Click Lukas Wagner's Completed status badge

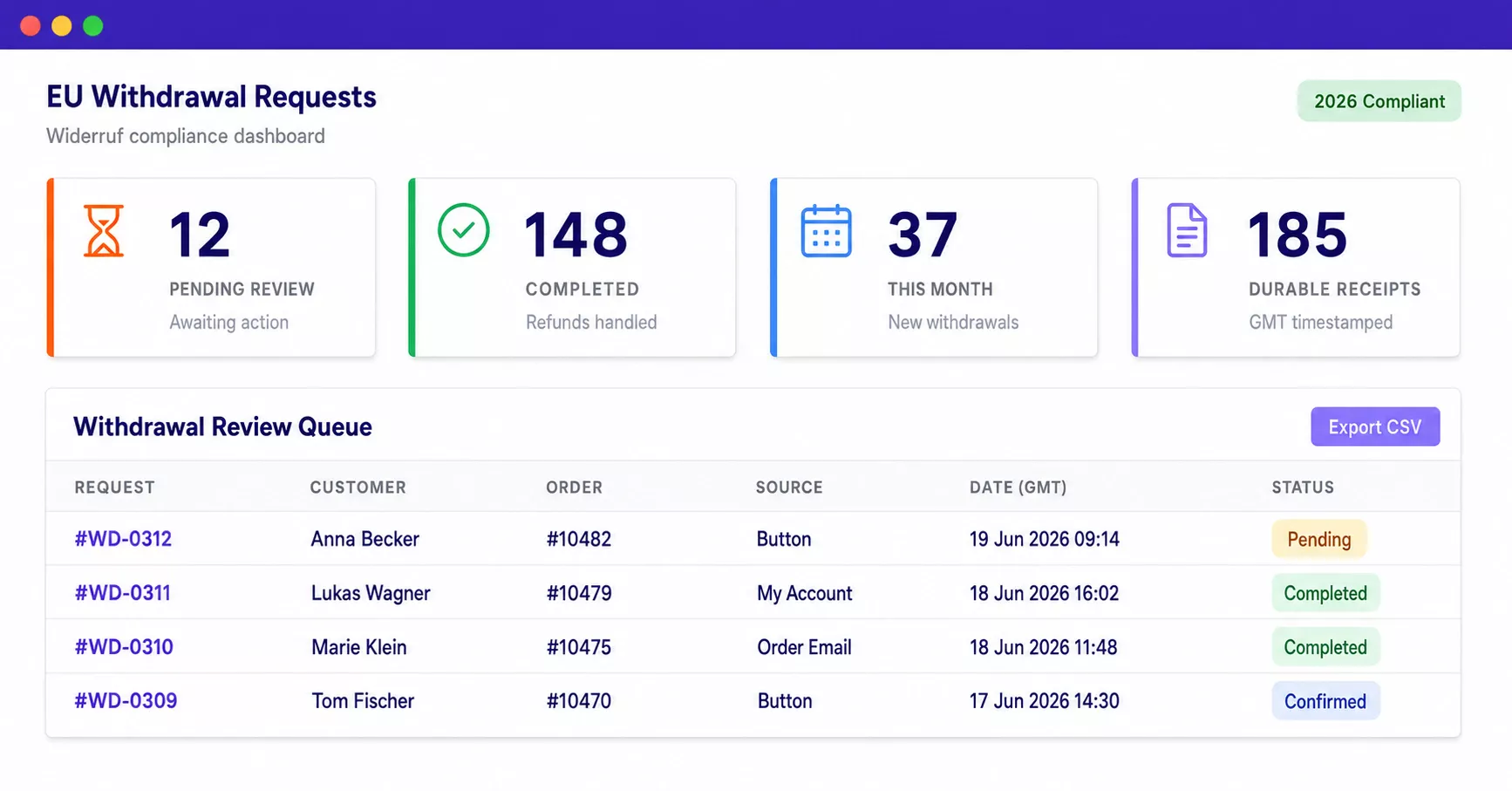click(1325, 593)
